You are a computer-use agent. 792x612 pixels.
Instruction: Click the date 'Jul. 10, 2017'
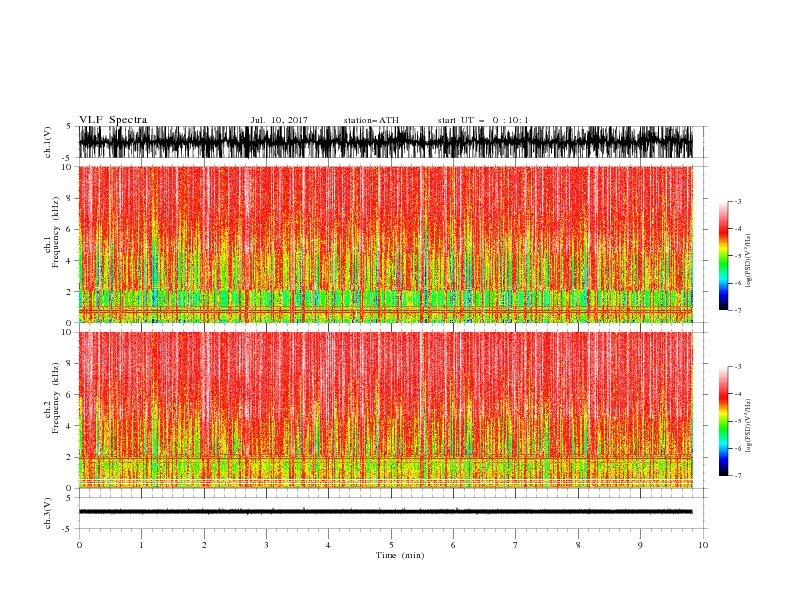point(279,120)
